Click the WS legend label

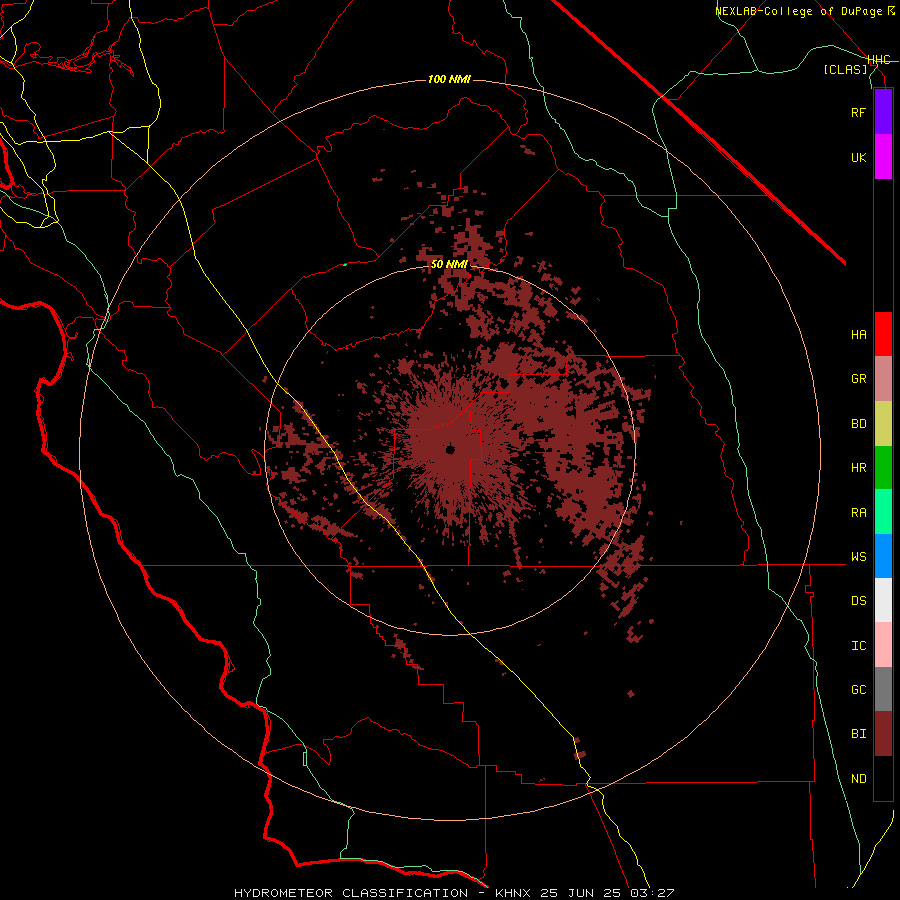[858, 557]
